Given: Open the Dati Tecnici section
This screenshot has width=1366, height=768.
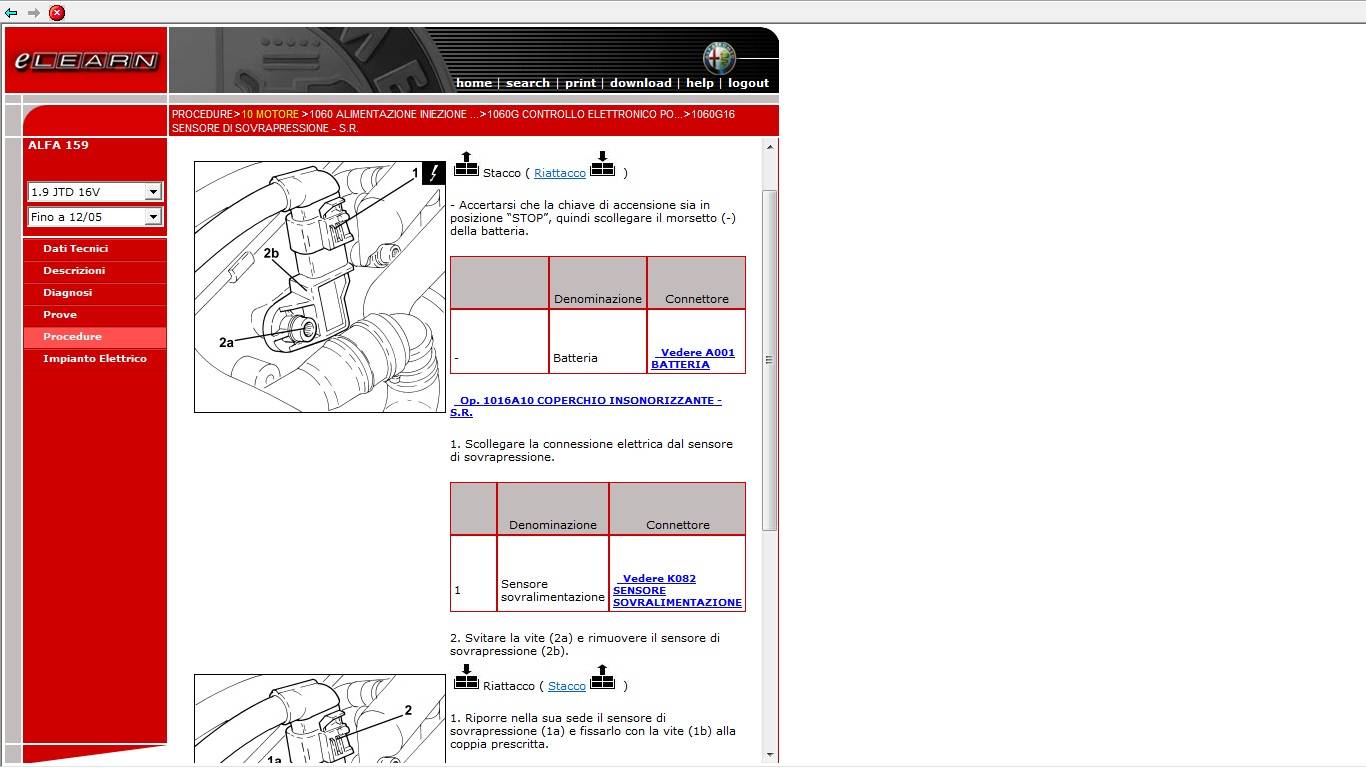Looking at the screenshot, I should click(x=75, y=249).
